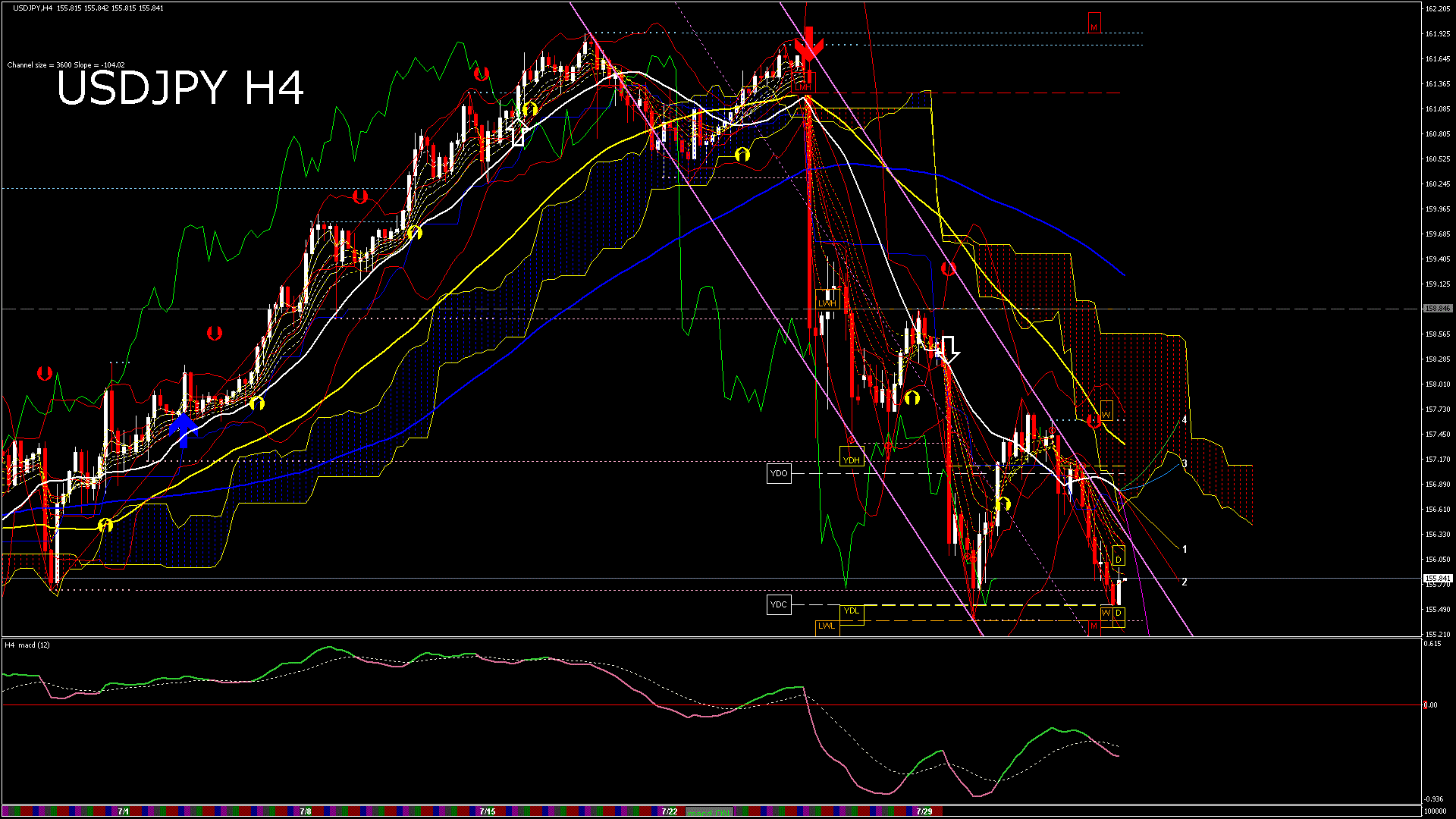Jump to the 7/1 date marker
This screenshot has height=819, width=1456.
124,811
